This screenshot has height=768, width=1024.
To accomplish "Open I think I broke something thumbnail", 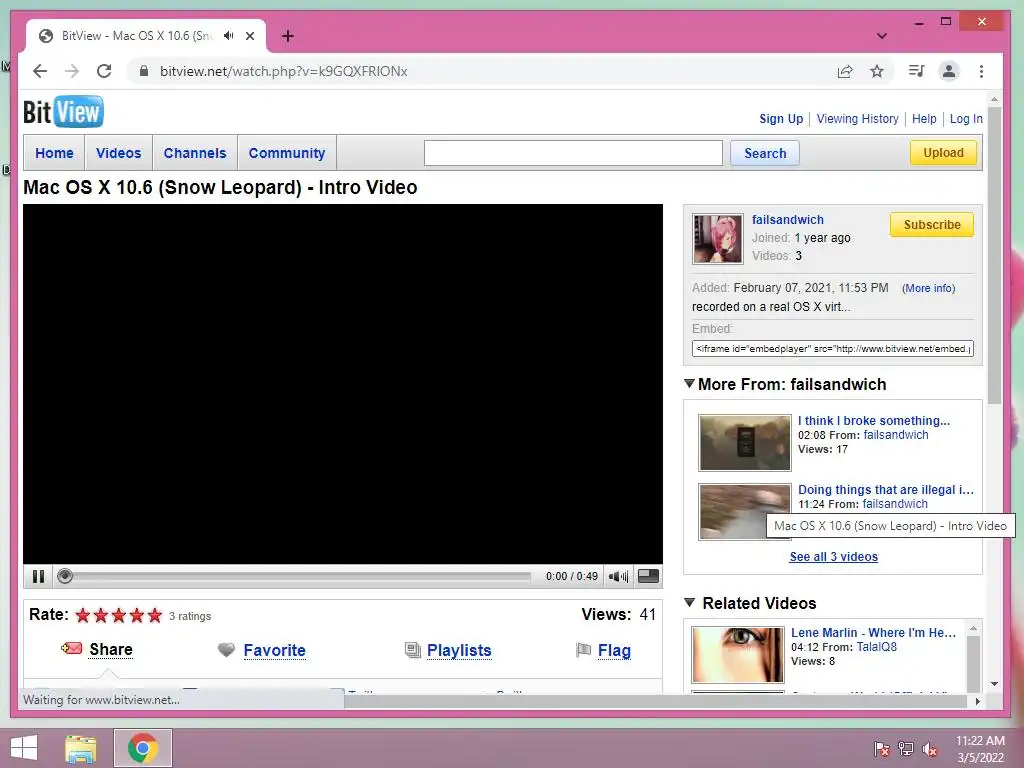I will pyautogui.click(x=744, y=442).
